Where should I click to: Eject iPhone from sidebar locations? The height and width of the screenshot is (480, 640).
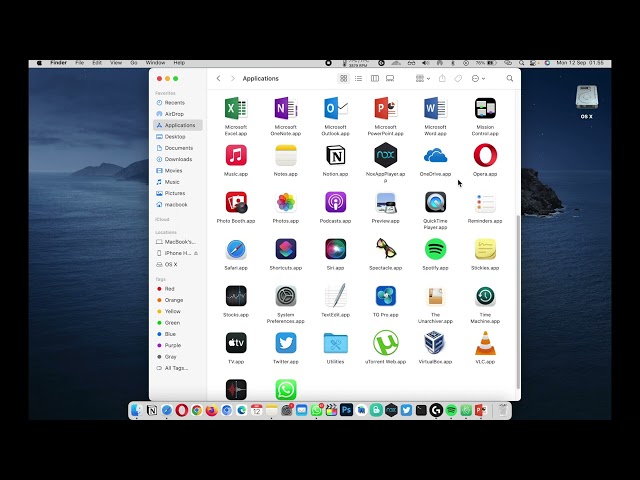click(x=196, y=253)
